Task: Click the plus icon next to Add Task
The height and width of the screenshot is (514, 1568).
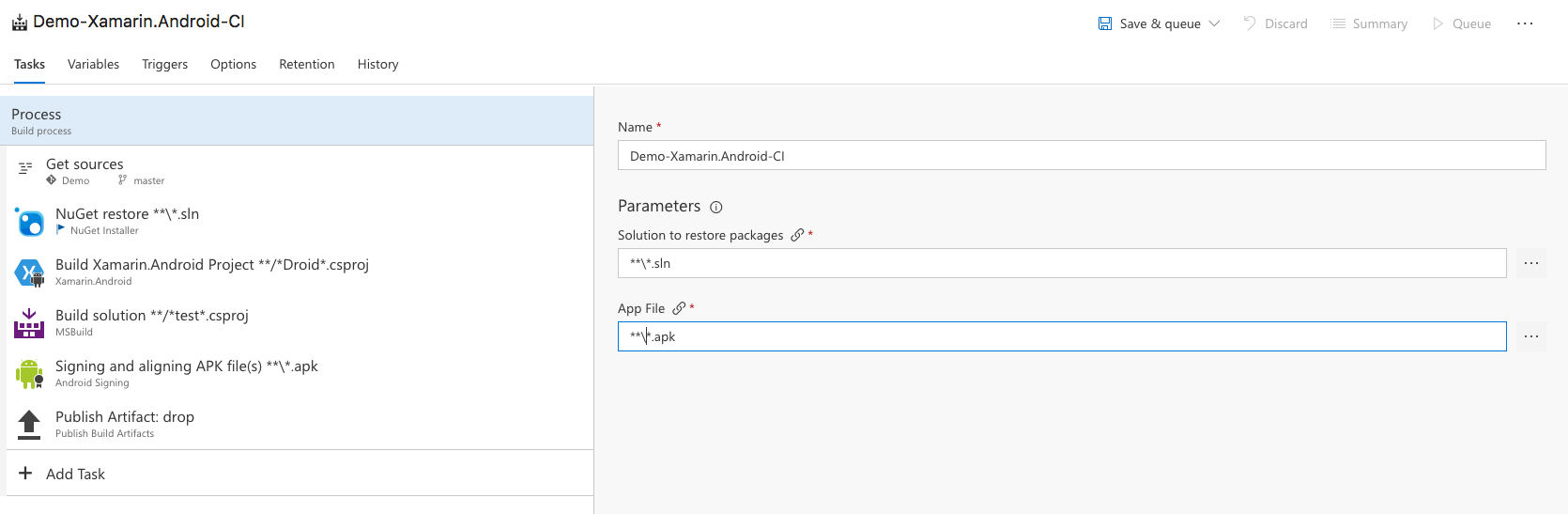Action: point(25,473)
